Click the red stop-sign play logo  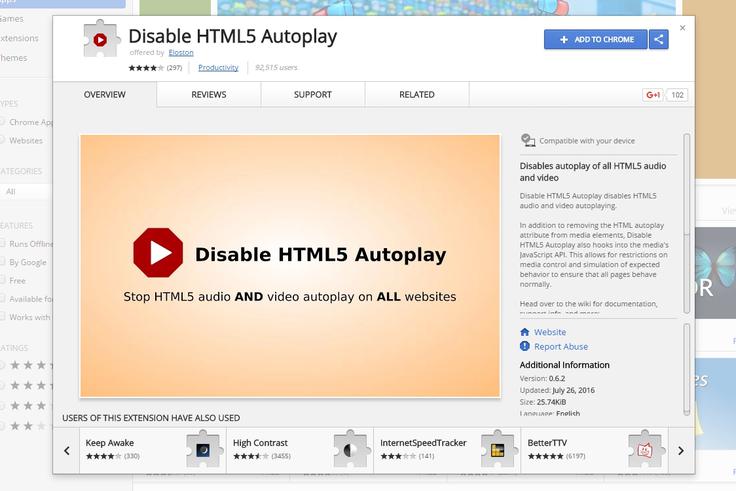[158, 253]
